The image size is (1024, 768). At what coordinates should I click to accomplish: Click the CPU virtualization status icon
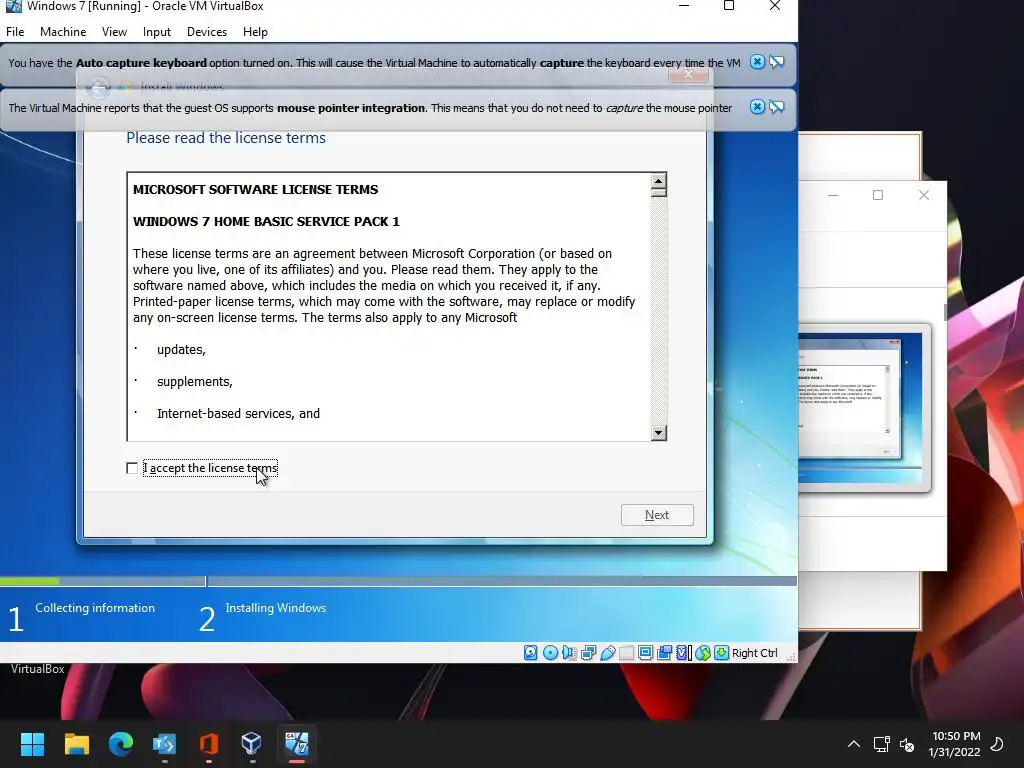tap(683, 652)
